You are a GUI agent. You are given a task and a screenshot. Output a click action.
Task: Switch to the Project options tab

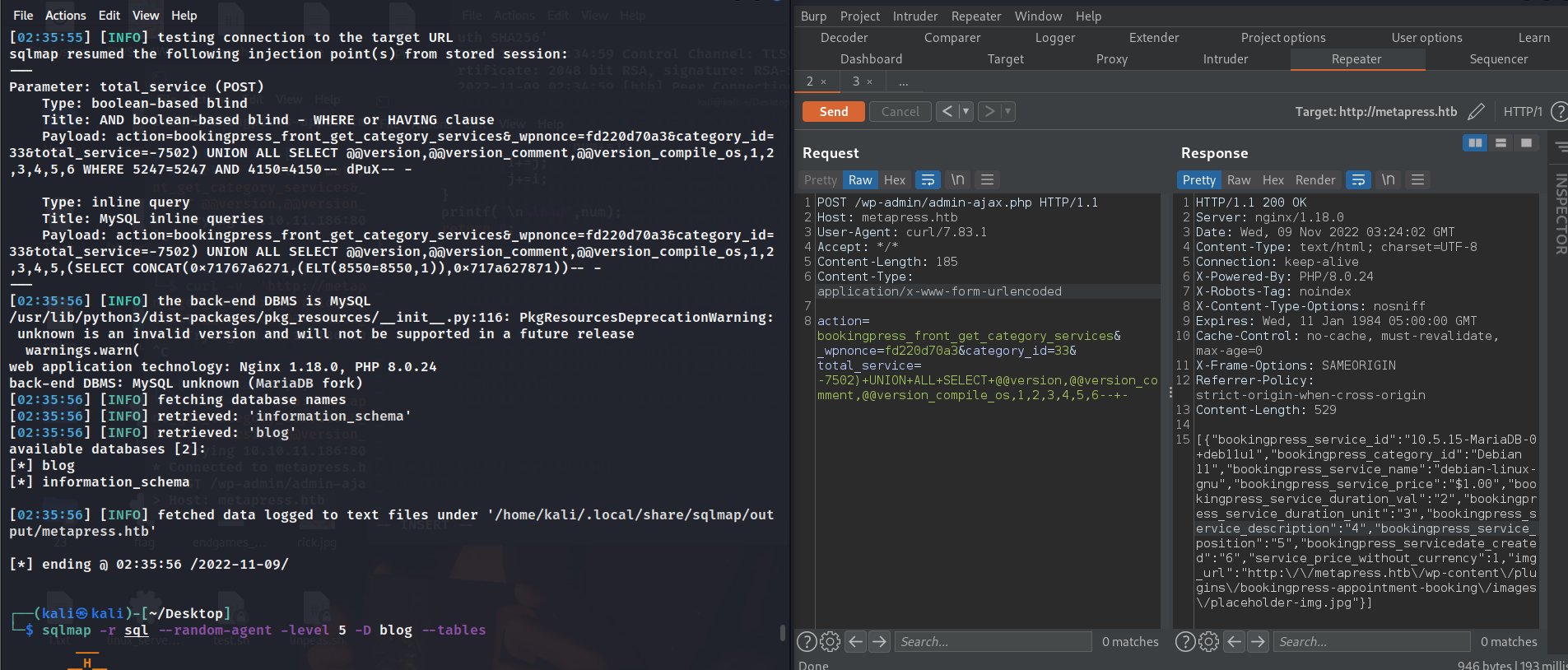click(1282, 38)
